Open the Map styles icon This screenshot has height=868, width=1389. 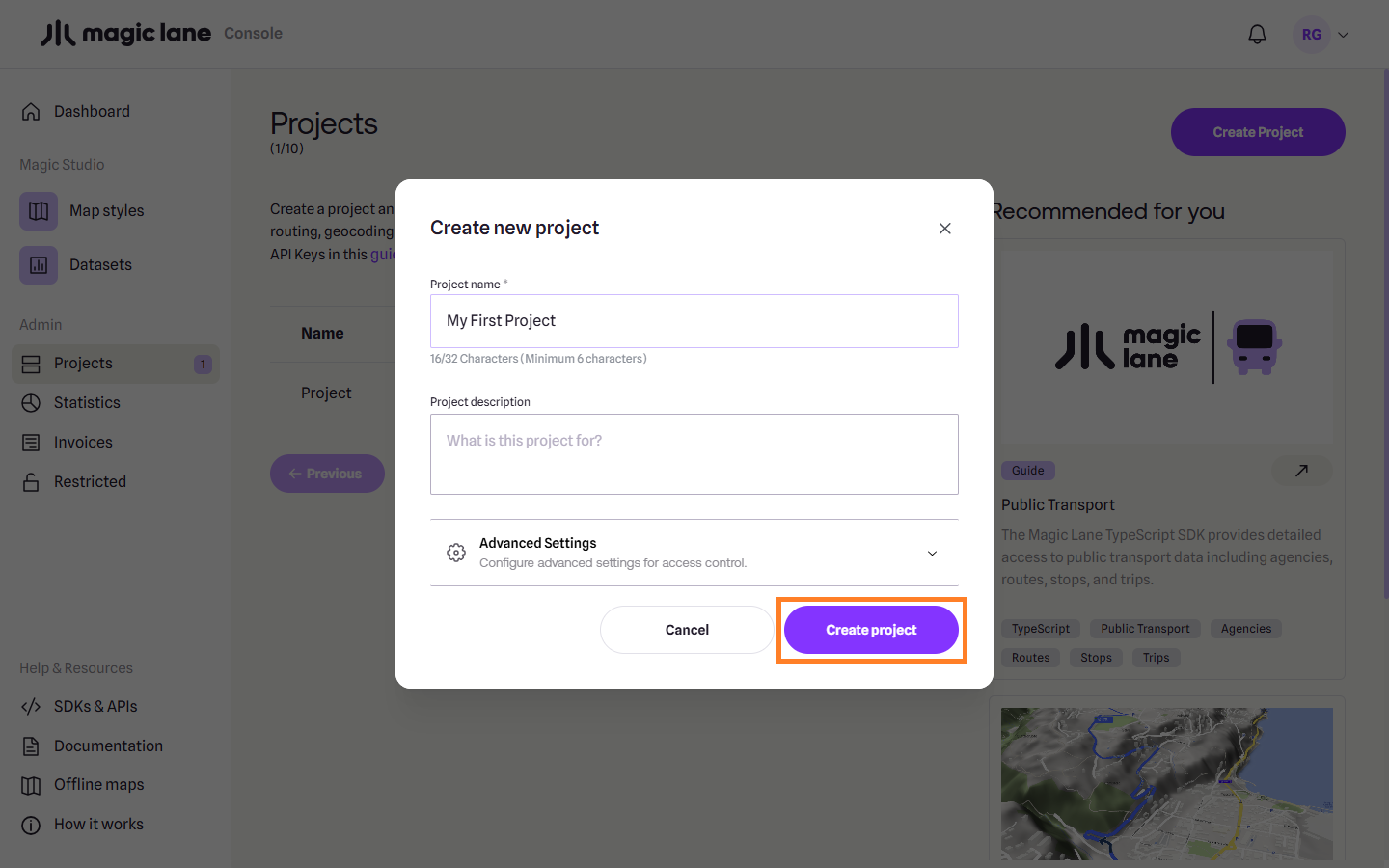(39, 211)
